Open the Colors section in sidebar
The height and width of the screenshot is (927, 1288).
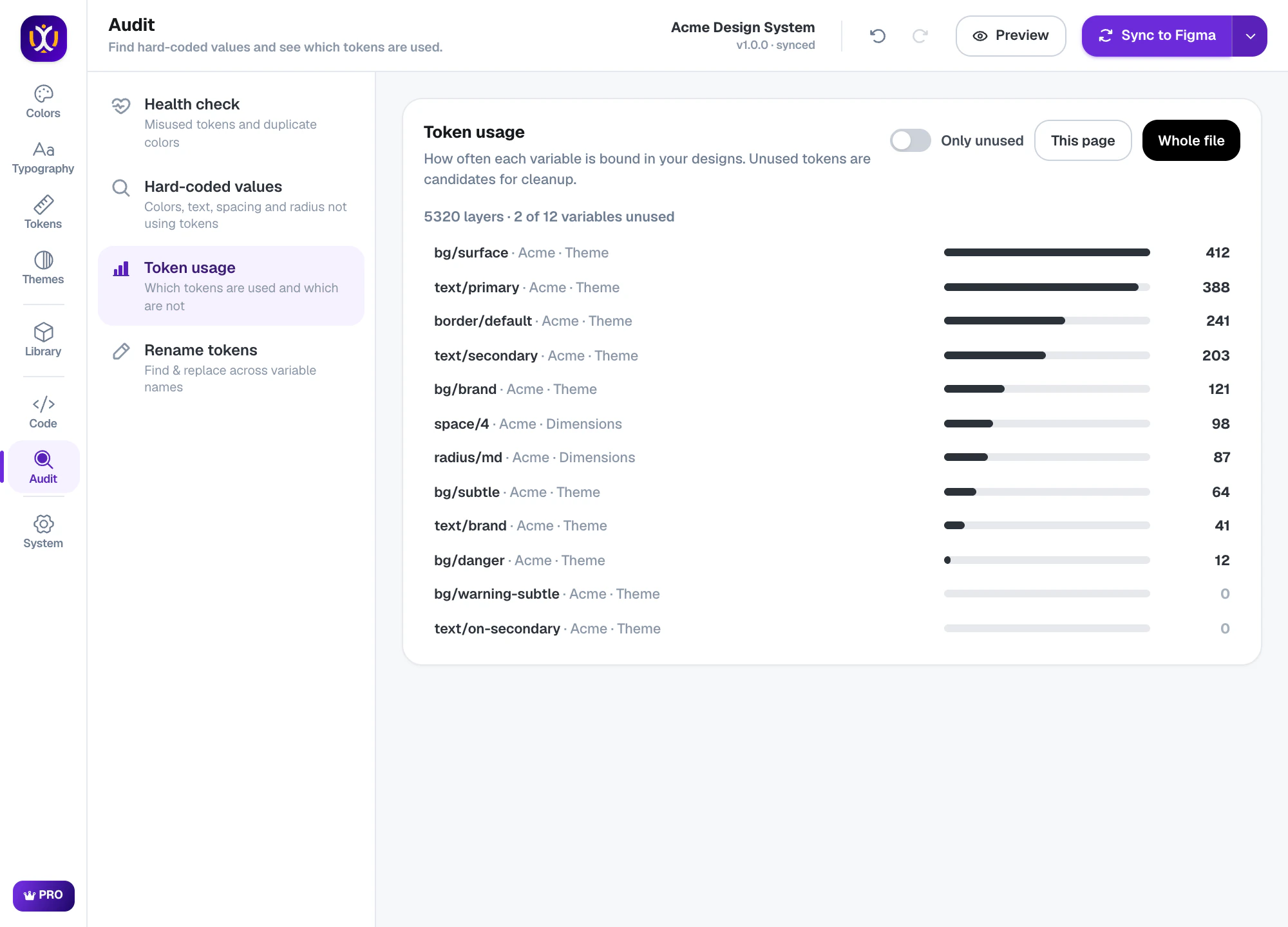[43, 102]
